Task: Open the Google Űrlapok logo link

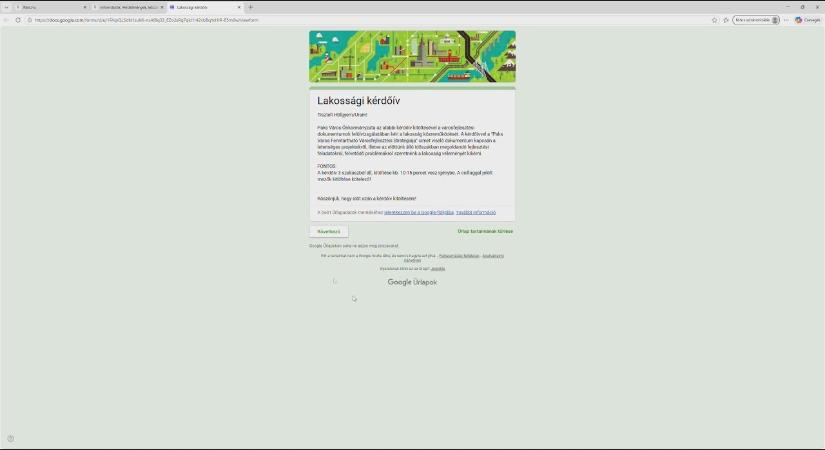Action: point(412,282)
